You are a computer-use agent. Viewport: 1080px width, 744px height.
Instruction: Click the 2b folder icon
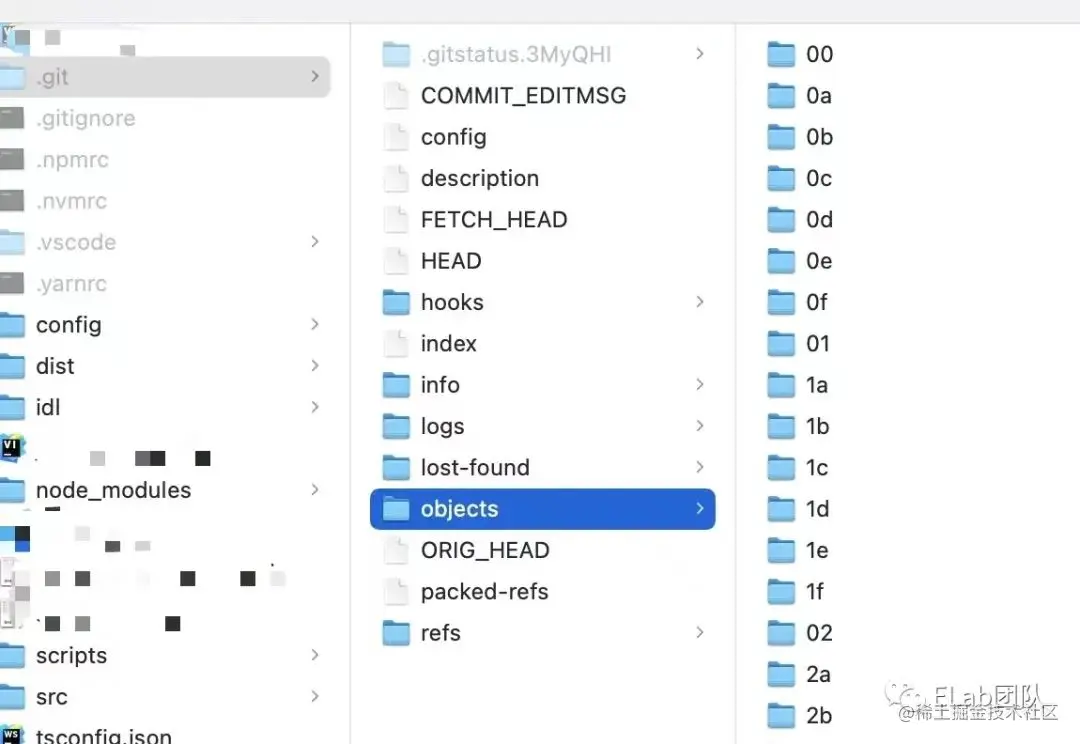pos(781,716)
